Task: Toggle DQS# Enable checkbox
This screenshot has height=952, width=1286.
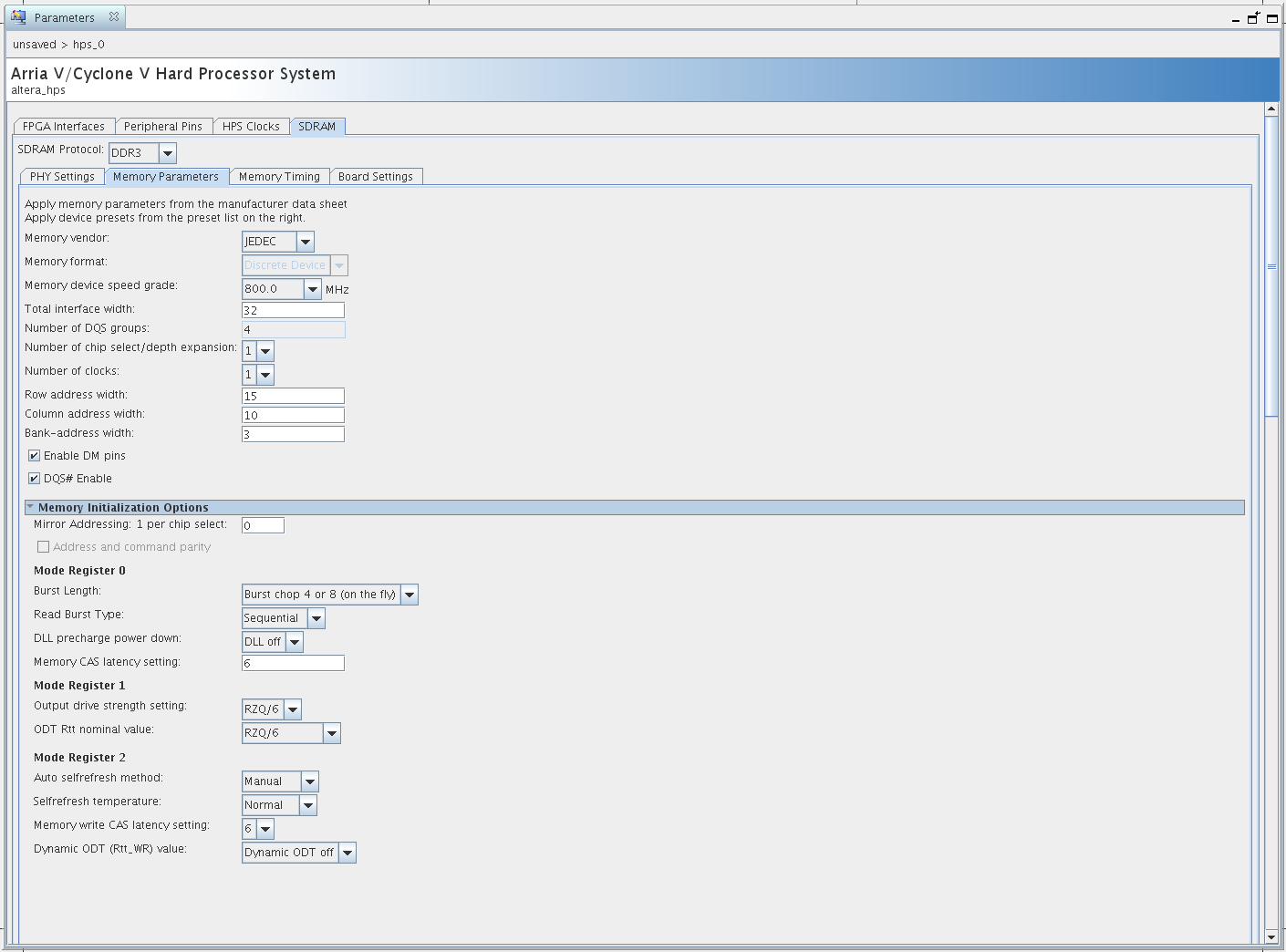Action: [34, 479]
